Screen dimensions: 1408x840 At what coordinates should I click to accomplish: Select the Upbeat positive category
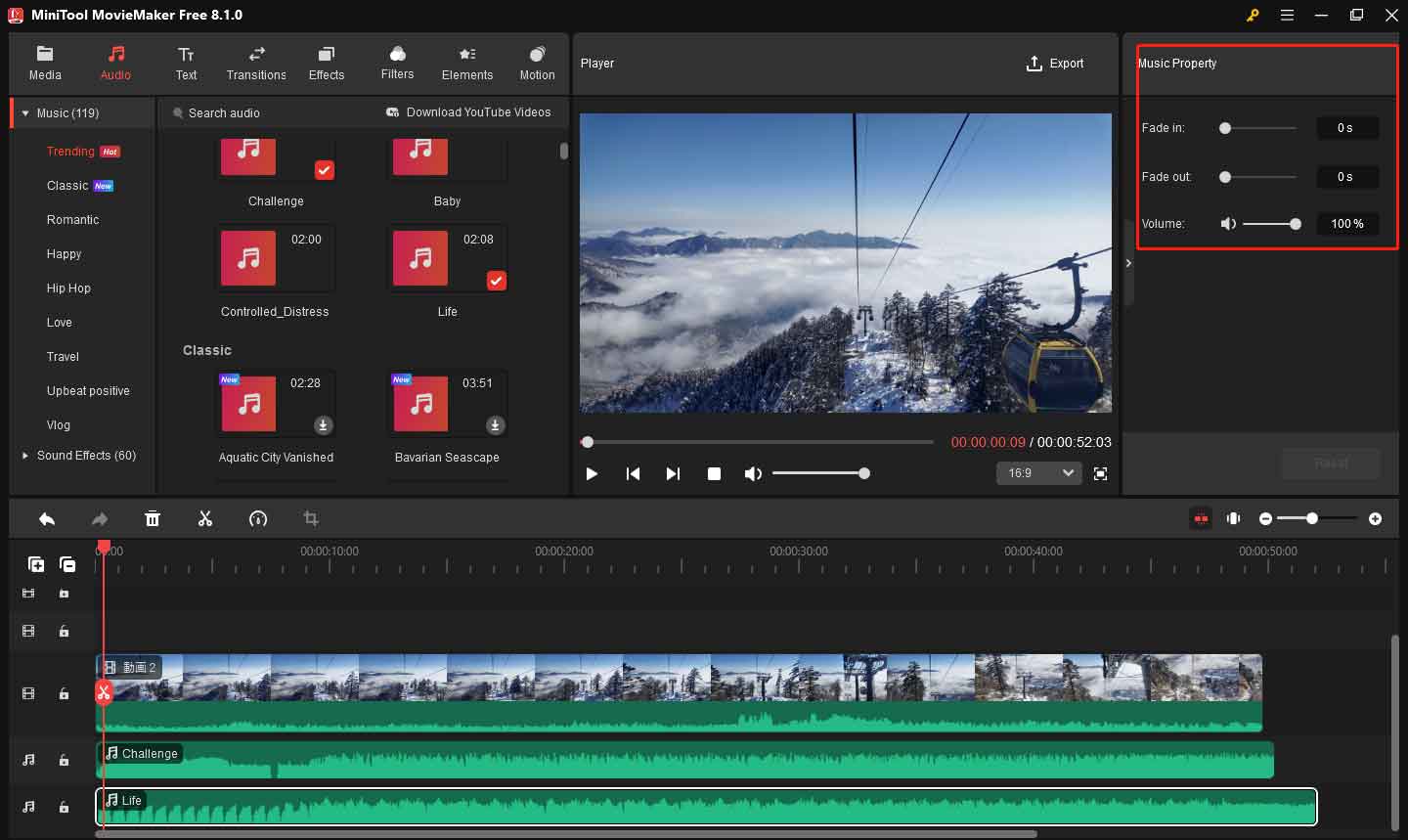[88, 391]
